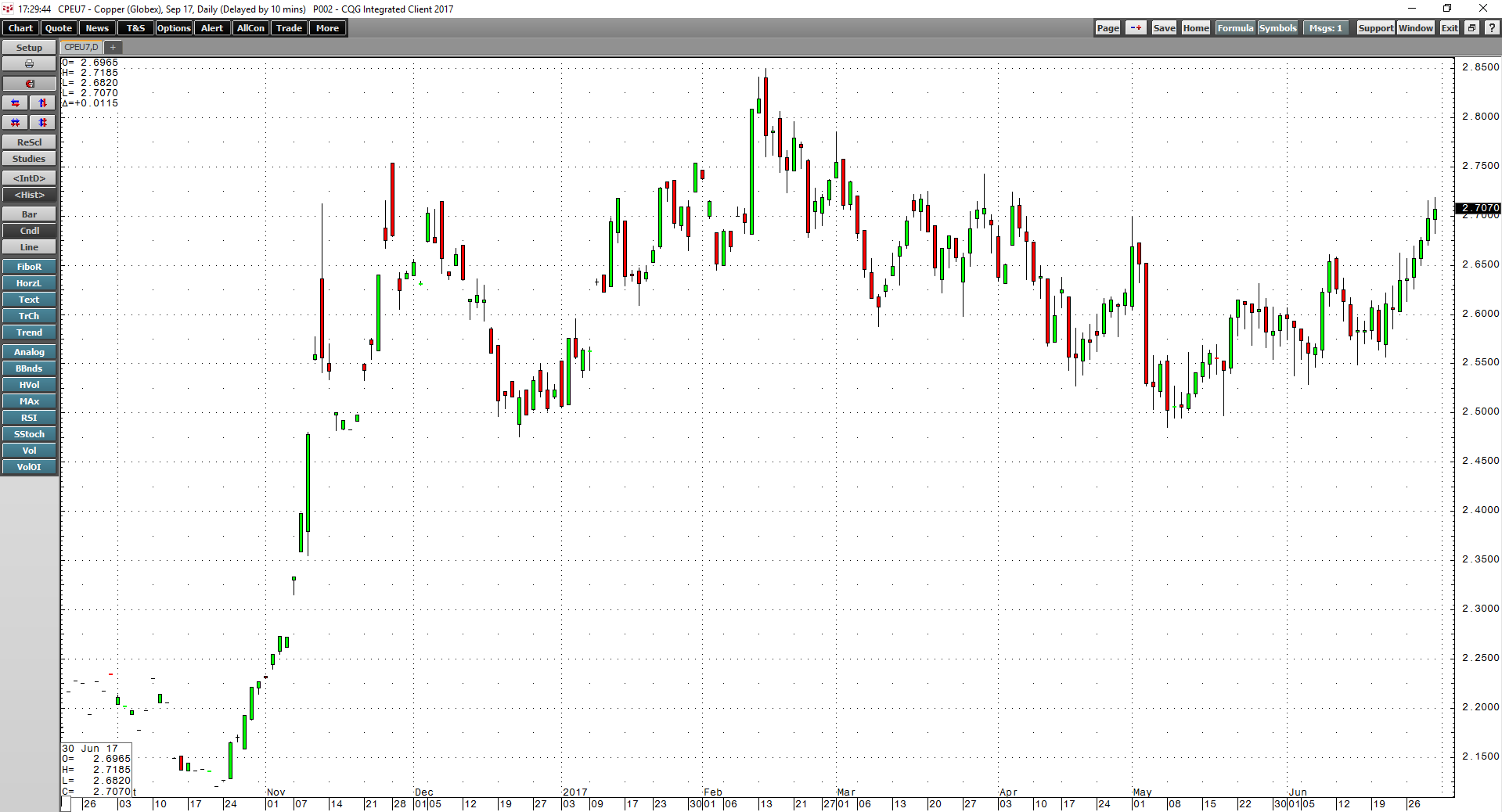Screen dimensions: 1502x812
Task: Select the FiboR Fibonacci tool
Action: 29,267
